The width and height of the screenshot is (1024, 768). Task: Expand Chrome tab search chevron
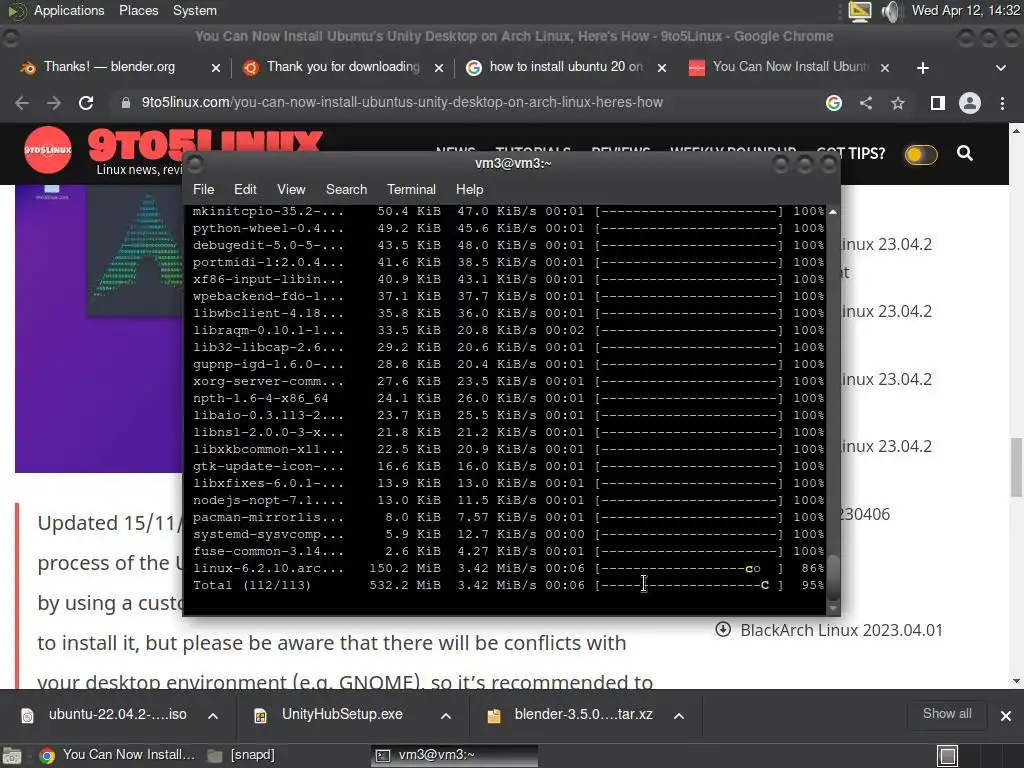point(1000,68)
